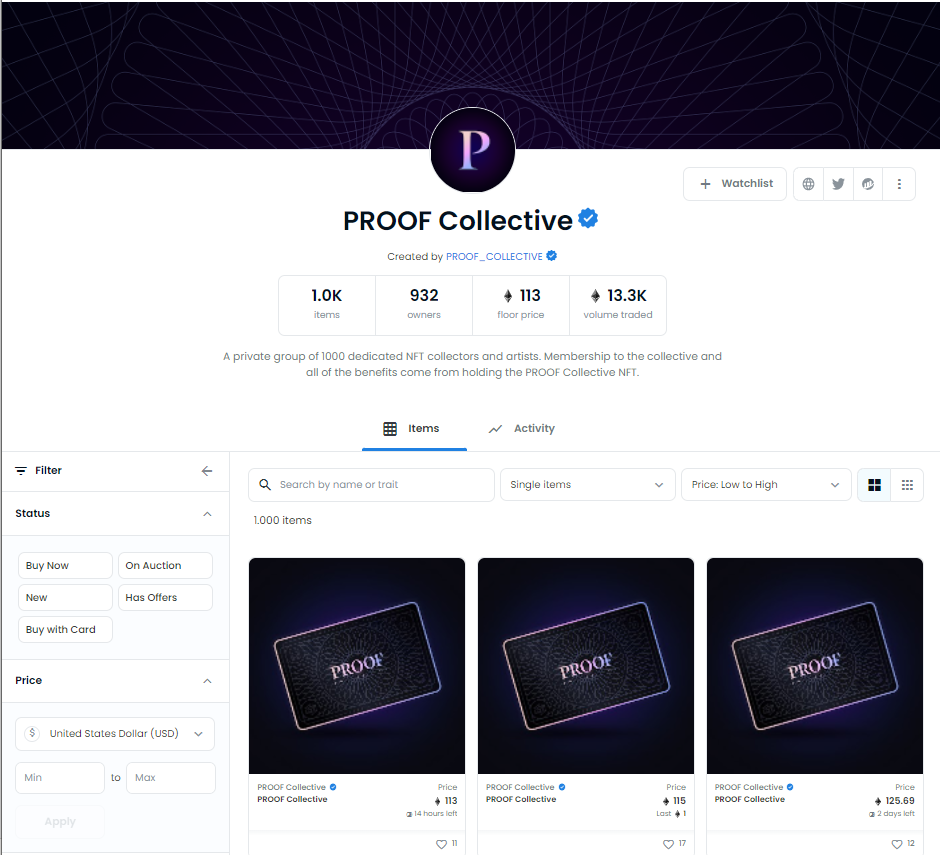
Task: Select the Items tab
Action: tap(412, 429)
